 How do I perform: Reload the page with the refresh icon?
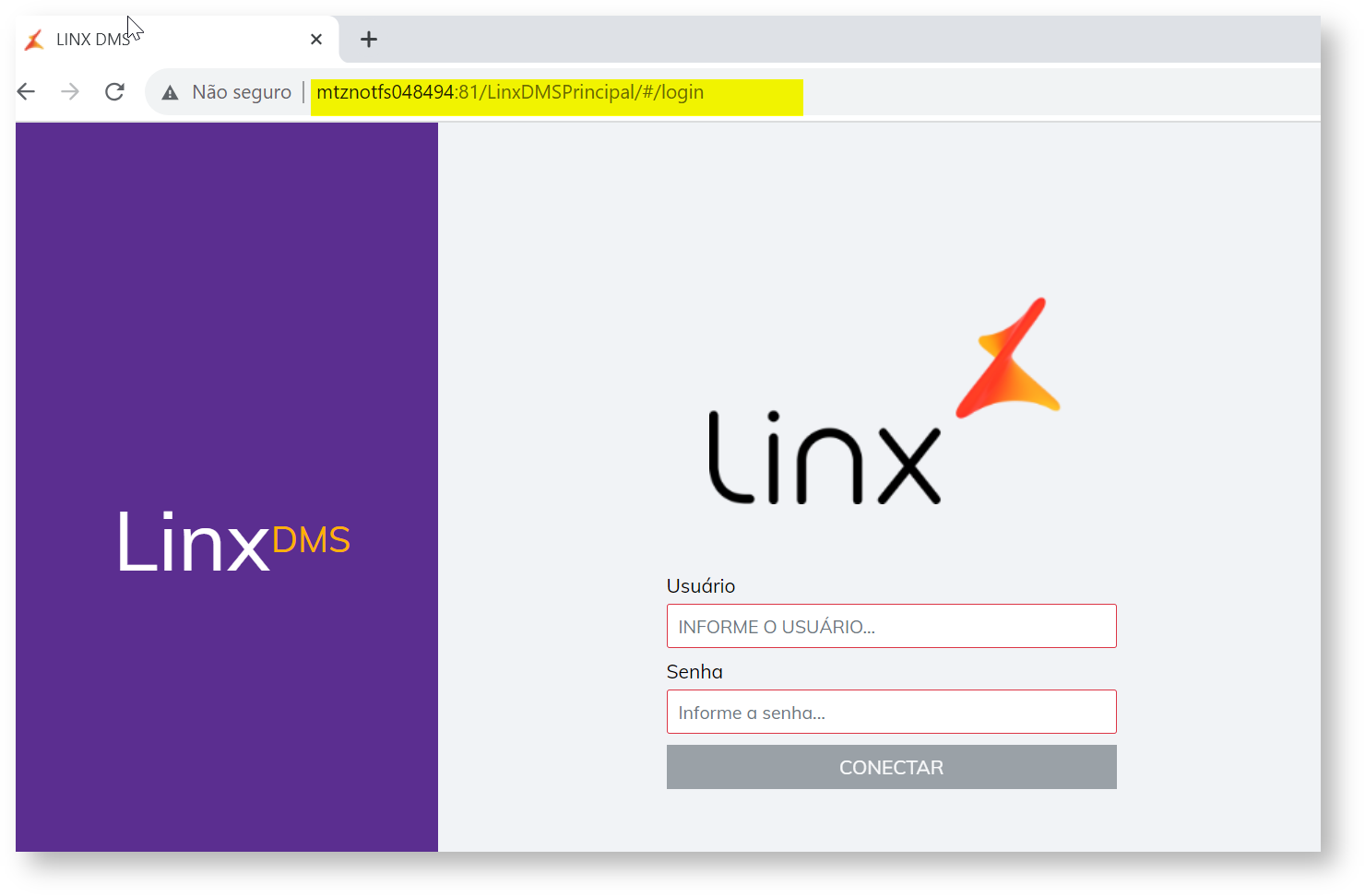(x=114, y=91)
